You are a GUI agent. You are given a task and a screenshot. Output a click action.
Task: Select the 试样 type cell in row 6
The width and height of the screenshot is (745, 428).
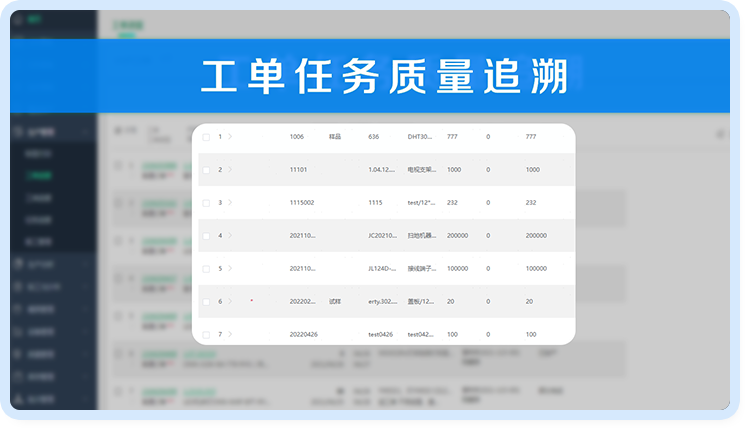(335, 301)
